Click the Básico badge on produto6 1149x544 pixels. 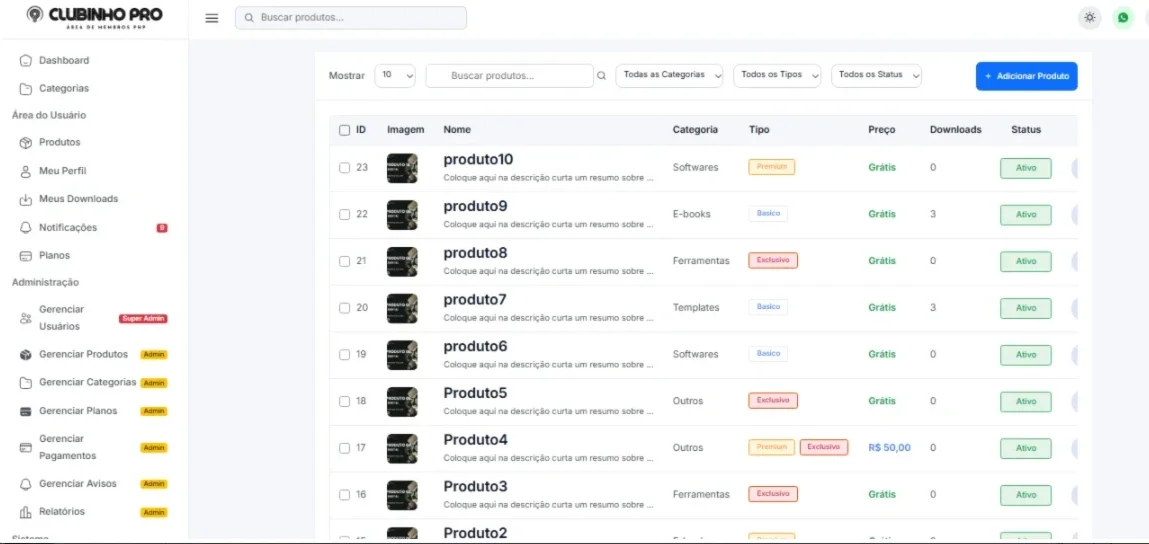(x=768, y=353)
